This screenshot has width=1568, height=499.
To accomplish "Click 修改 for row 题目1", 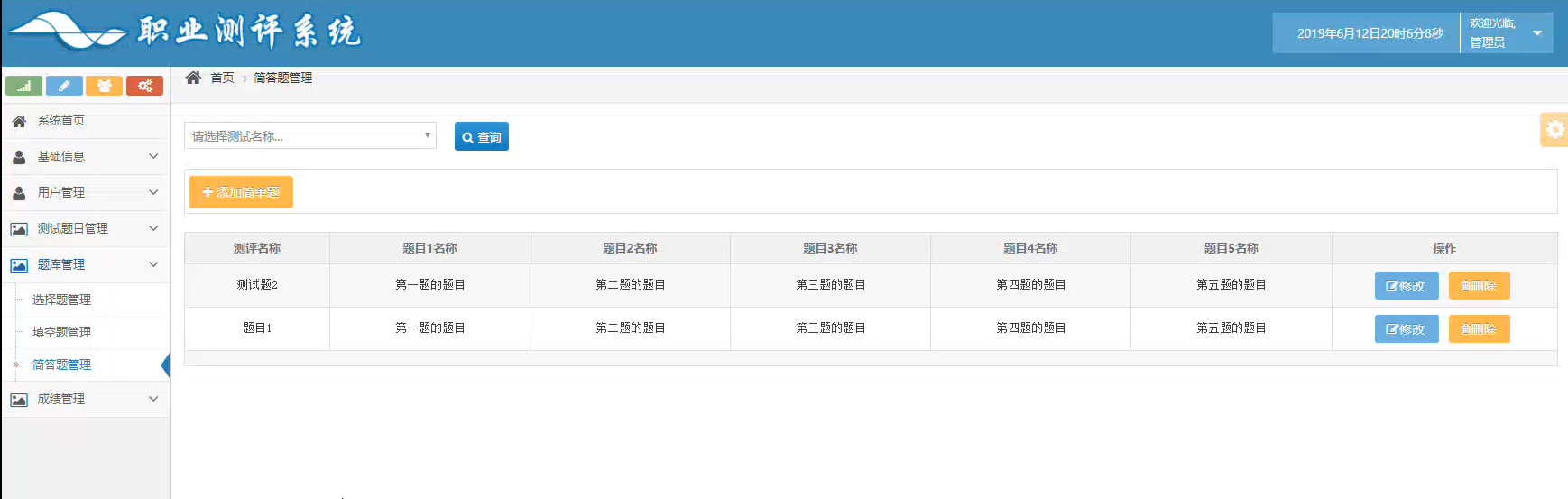I will click(1407, 329).
